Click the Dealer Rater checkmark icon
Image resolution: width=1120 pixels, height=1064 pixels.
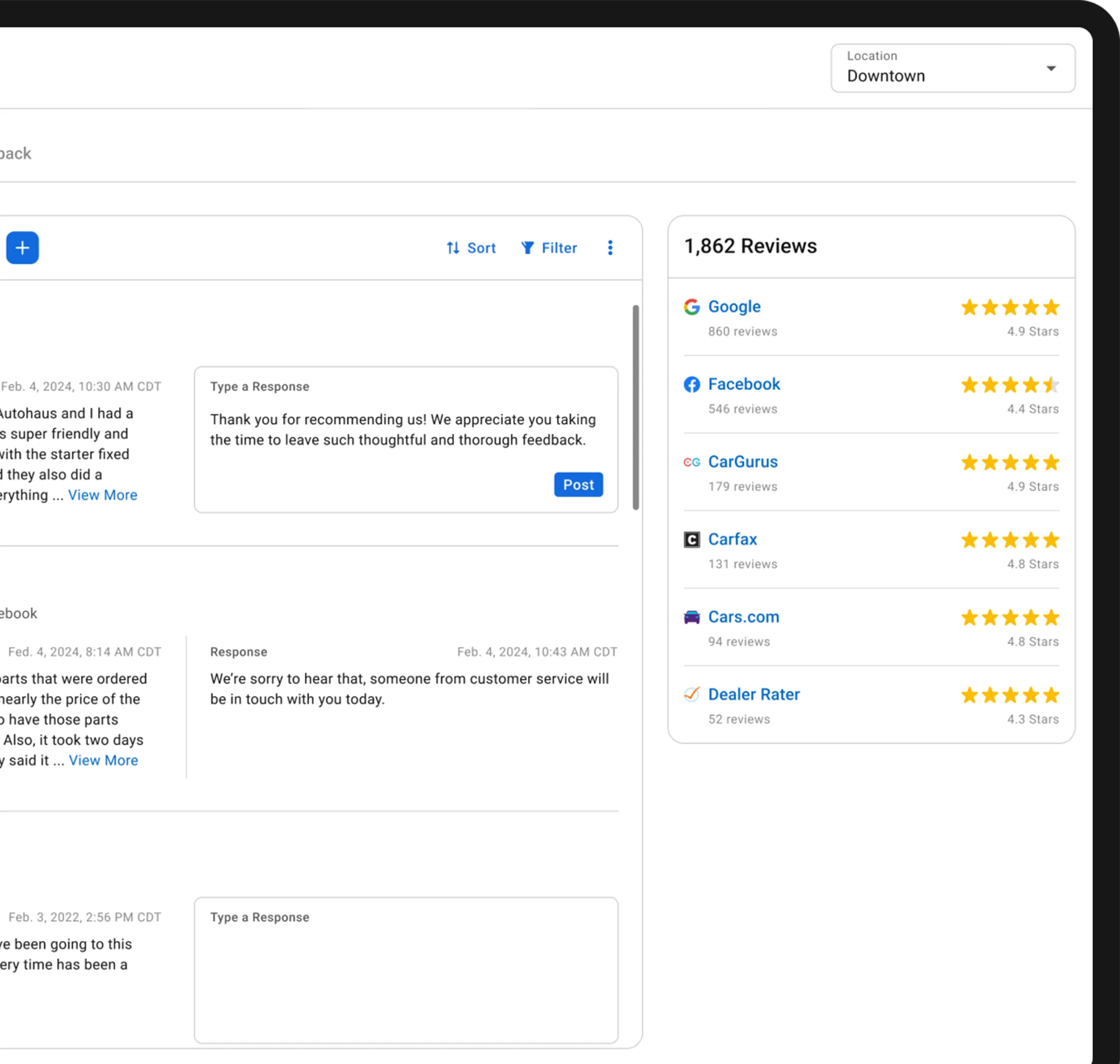coord(692,694)
